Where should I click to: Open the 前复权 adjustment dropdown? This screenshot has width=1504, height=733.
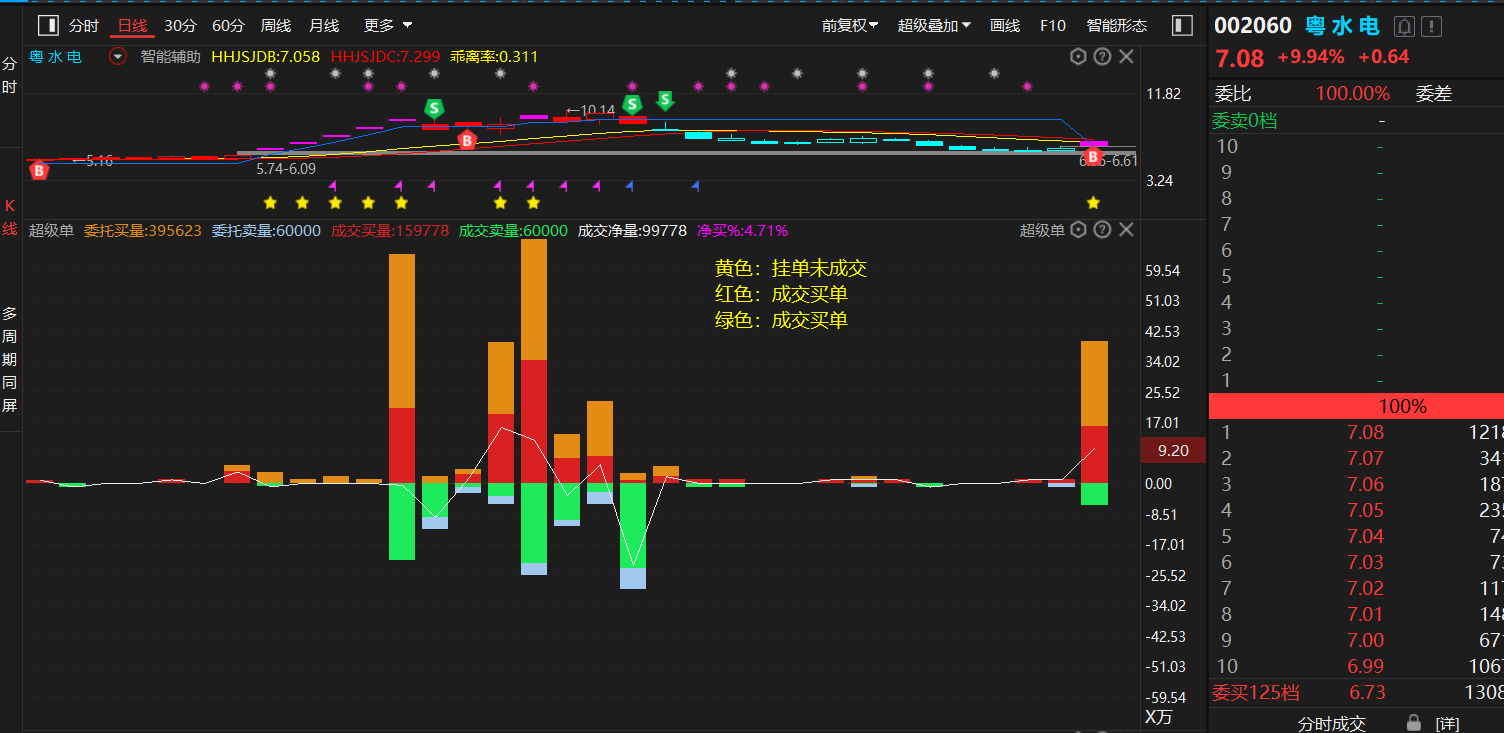(x=850, y=25)
